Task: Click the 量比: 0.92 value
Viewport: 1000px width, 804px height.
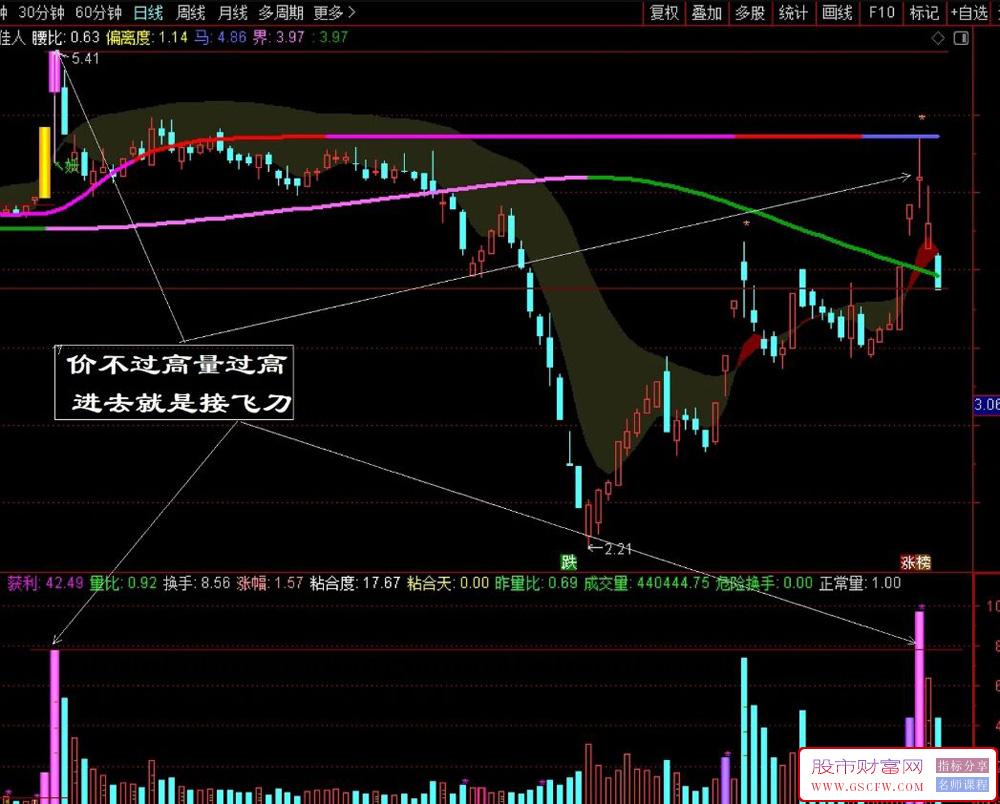Action: (123, 583)
